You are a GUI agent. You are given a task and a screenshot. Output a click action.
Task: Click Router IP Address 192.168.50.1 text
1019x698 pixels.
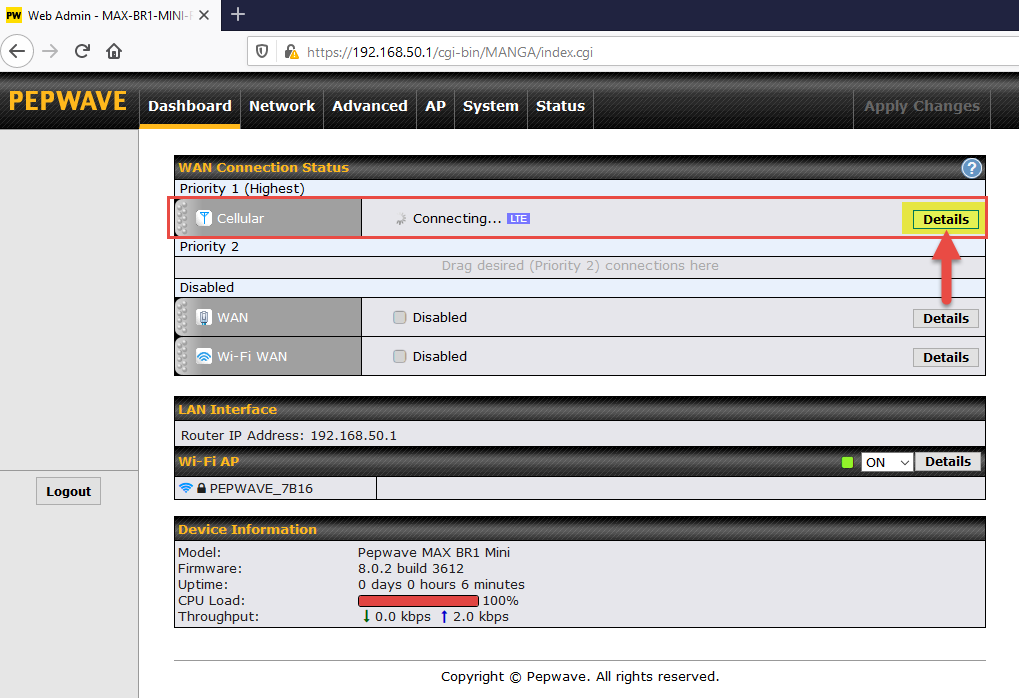pos(289,435)
